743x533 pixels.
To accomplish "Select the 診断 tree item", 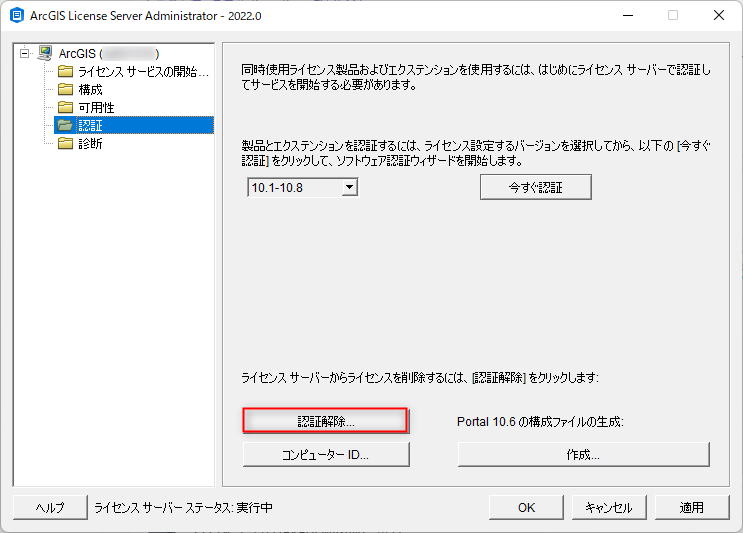I will (91, 144).
